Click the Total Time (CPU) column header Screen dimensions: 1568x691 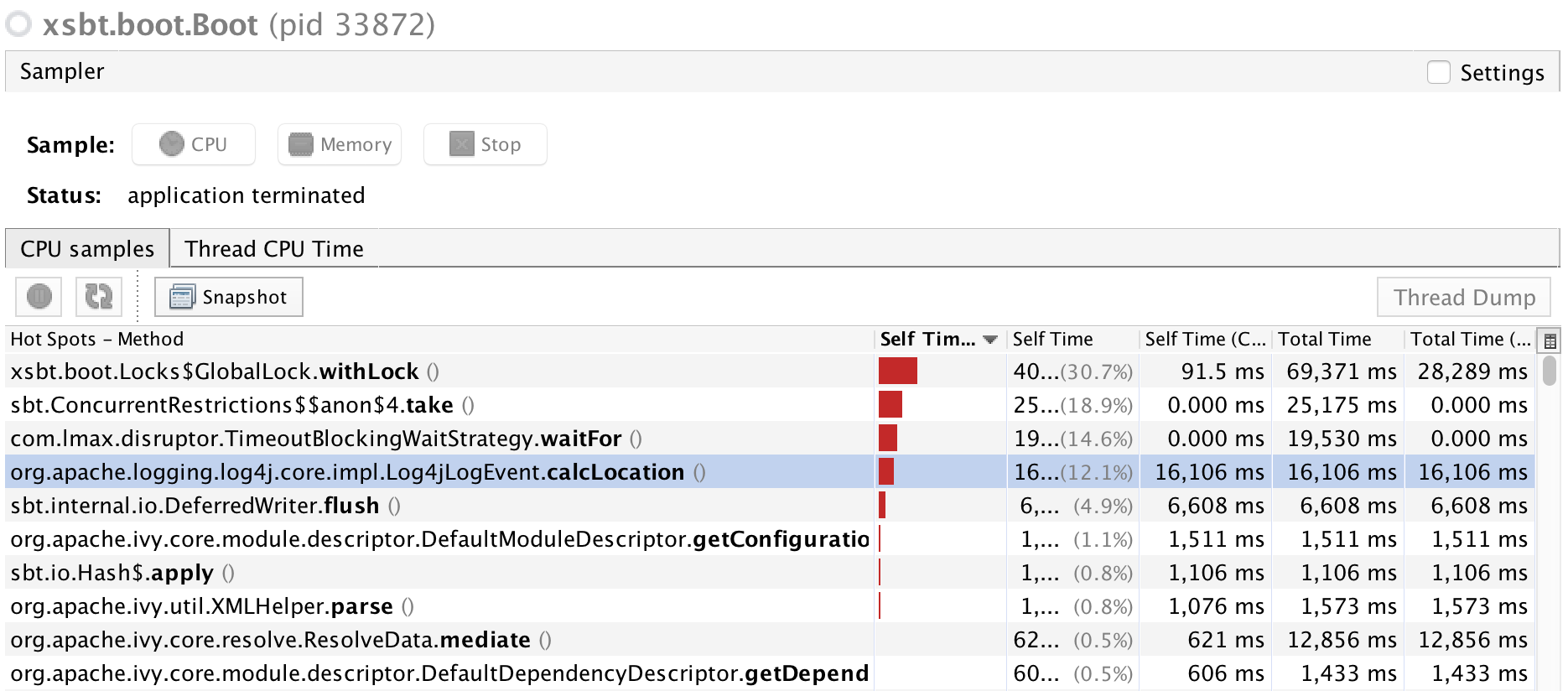coord(1470,340)
